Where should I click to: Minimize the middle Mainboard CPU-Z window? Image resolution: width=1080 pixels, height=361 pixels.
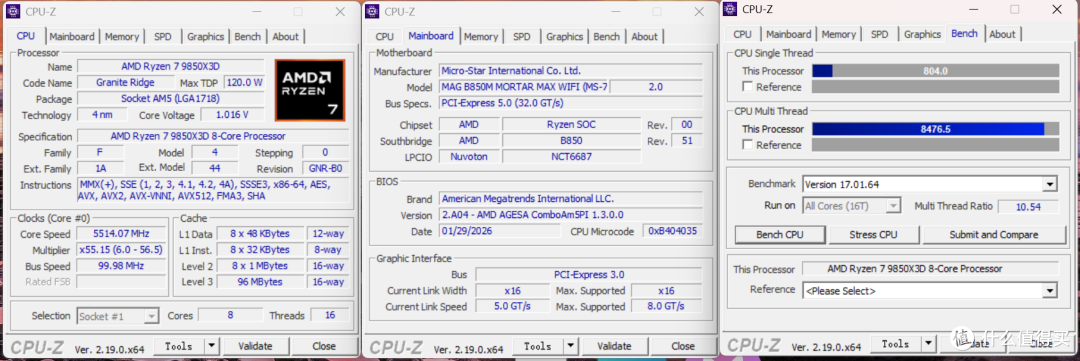pos(616,12)
